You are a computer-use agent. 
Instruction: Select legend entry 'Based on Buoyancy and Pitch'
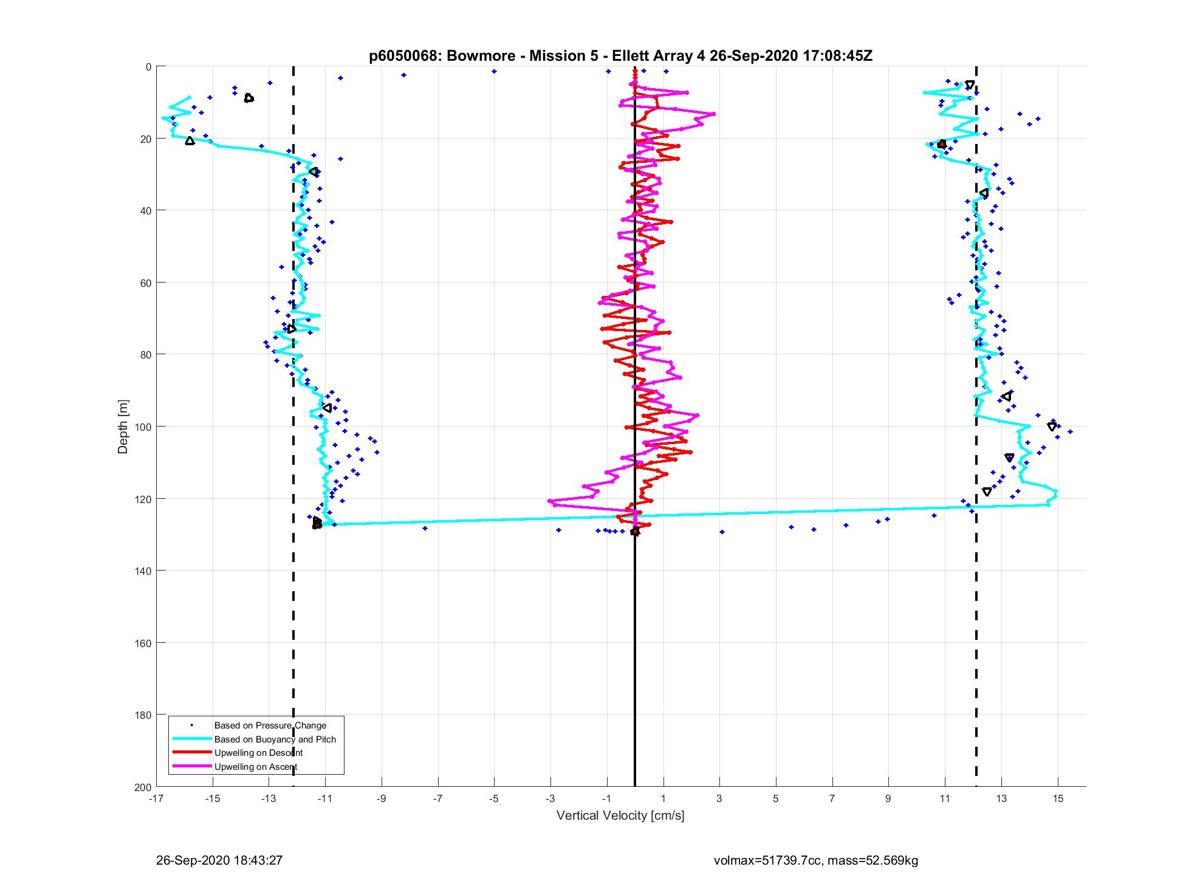pos(275,739)
